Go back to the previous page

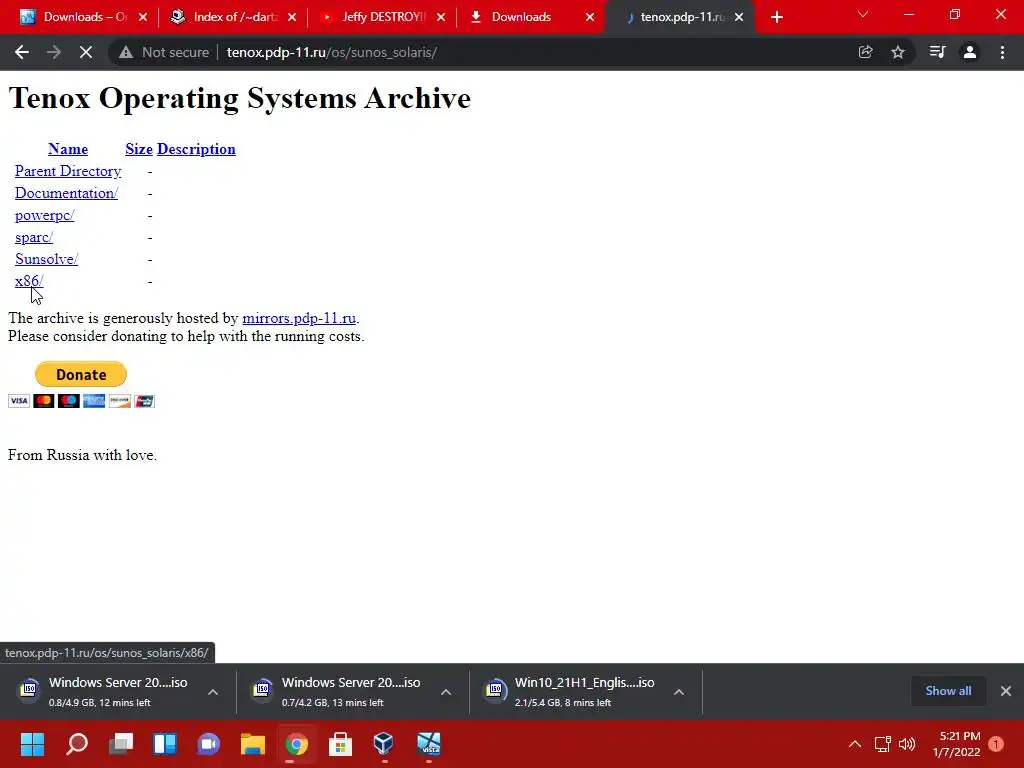(22, 52)
